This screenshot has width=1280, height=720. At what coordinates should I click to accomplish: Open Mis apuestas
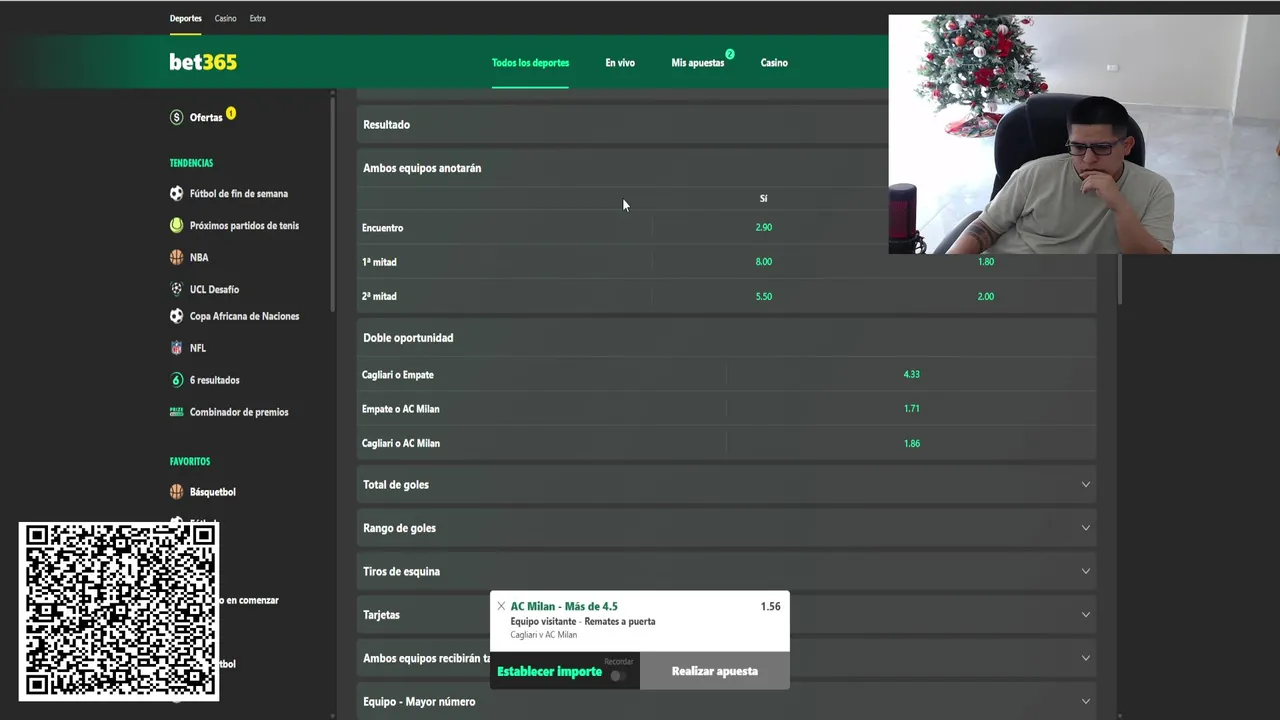698,63
